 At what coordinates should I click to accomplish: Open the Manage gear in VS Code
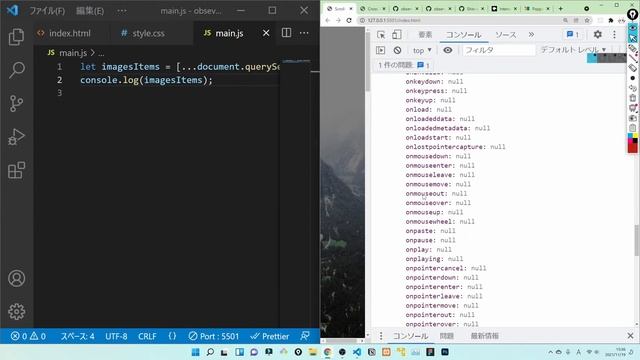[16, 311]
